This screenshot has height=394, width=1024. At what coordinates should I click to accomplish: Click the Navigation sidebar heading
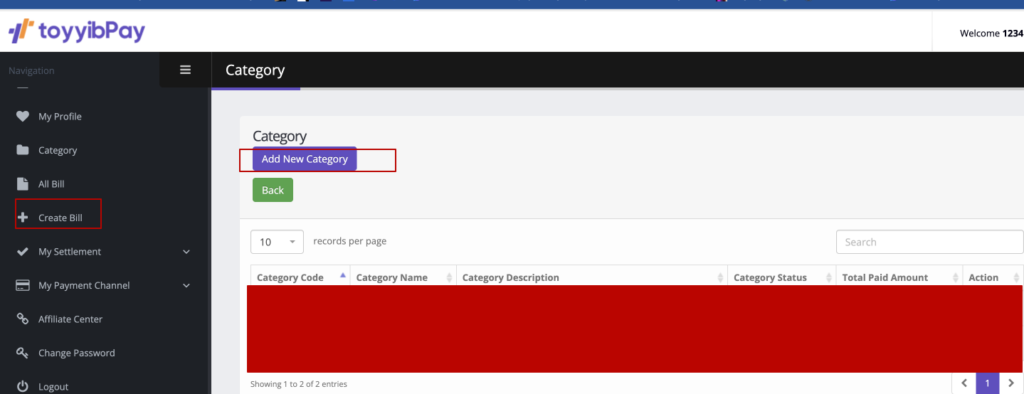pyautogui.click(x=31, y=71)
